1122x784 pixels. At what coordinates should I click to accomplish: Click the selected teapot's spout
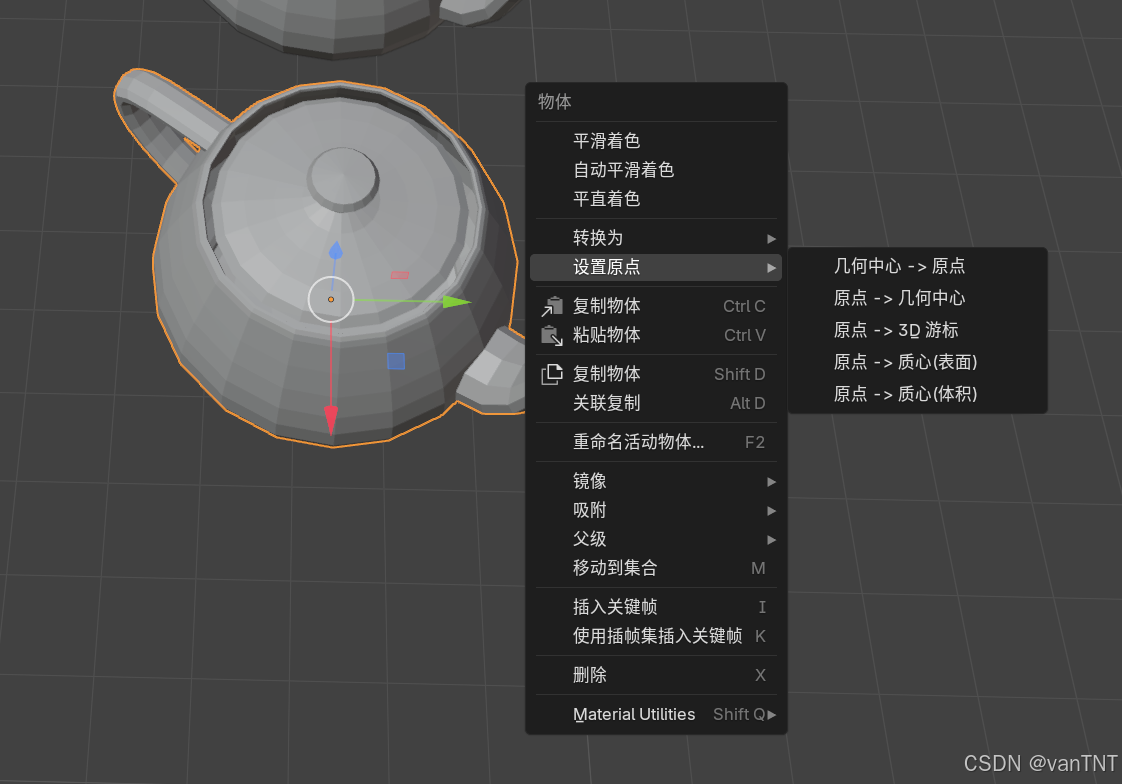click(x=494, y=373)
